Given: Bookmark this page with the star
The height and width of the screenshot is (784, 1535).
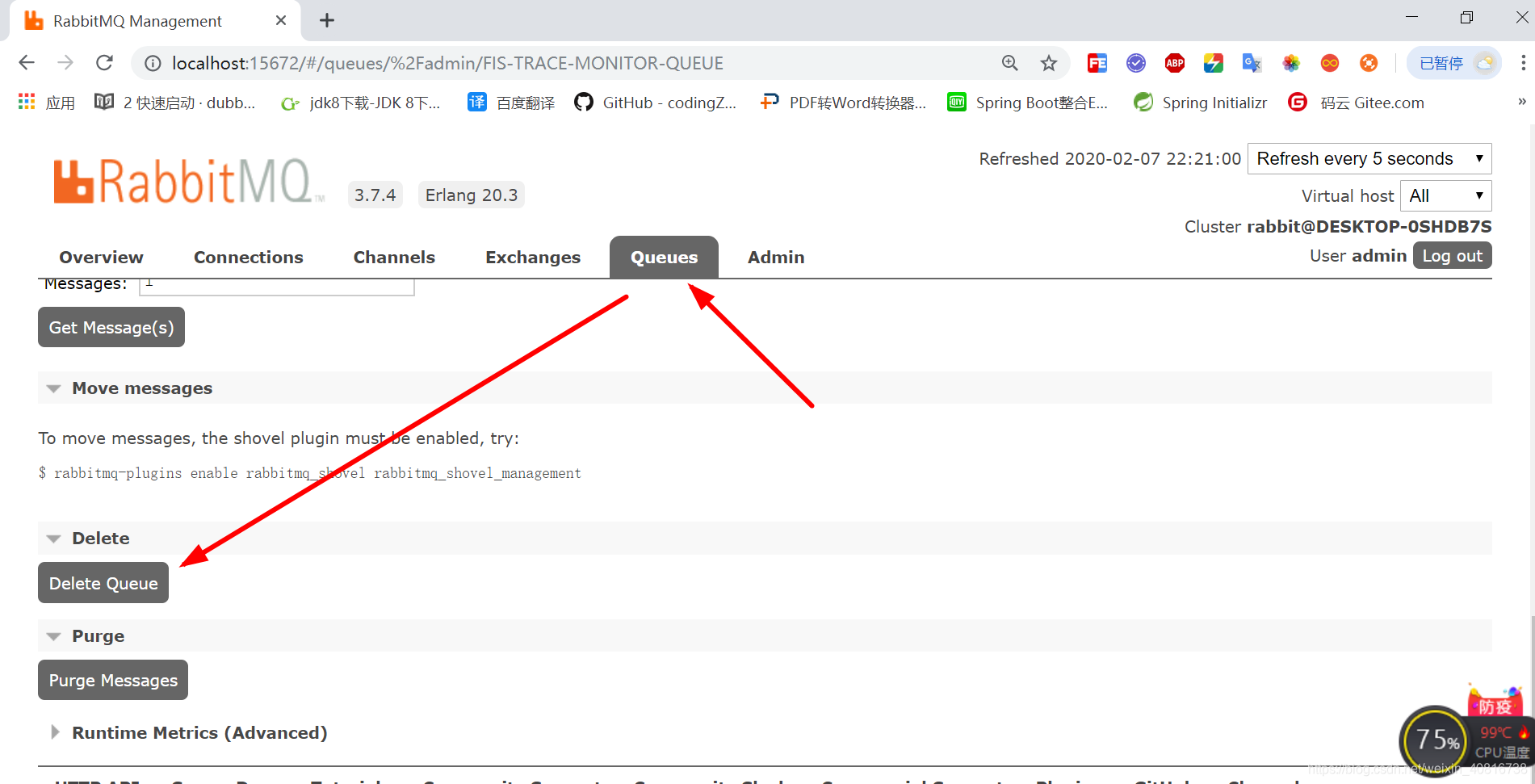Looking at the screenshot, I should (1048, 63).
